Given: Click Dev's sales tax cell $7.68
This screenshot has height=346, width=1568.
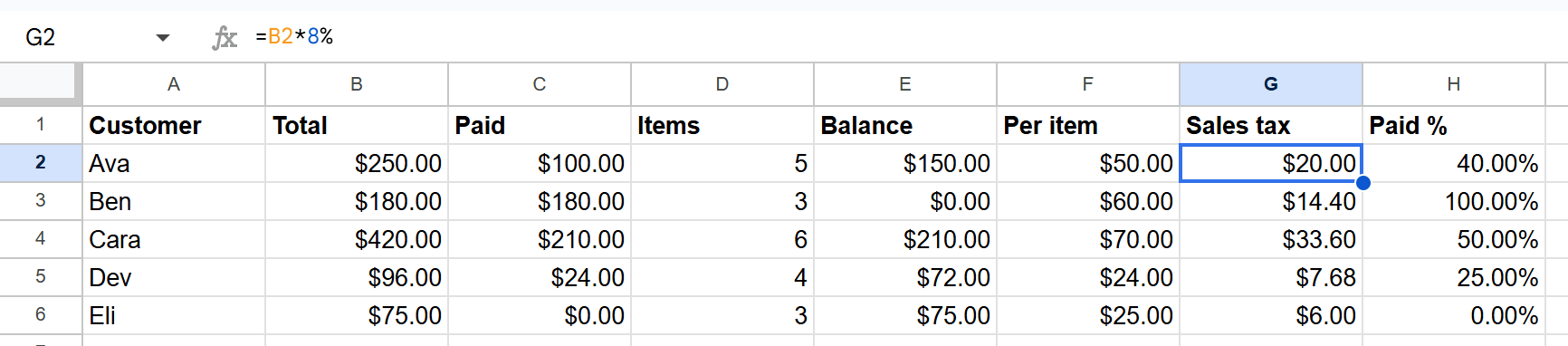Looking at the screenshot, I should [1271, 277].
